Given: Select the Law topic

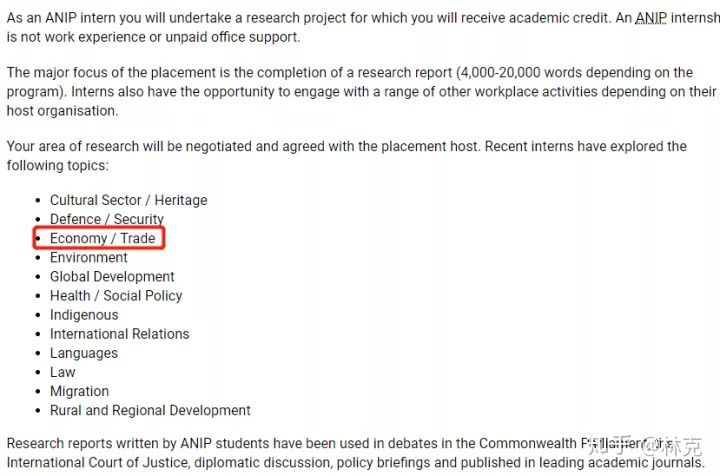Looking at the screenshot, I should pos(62,372).
